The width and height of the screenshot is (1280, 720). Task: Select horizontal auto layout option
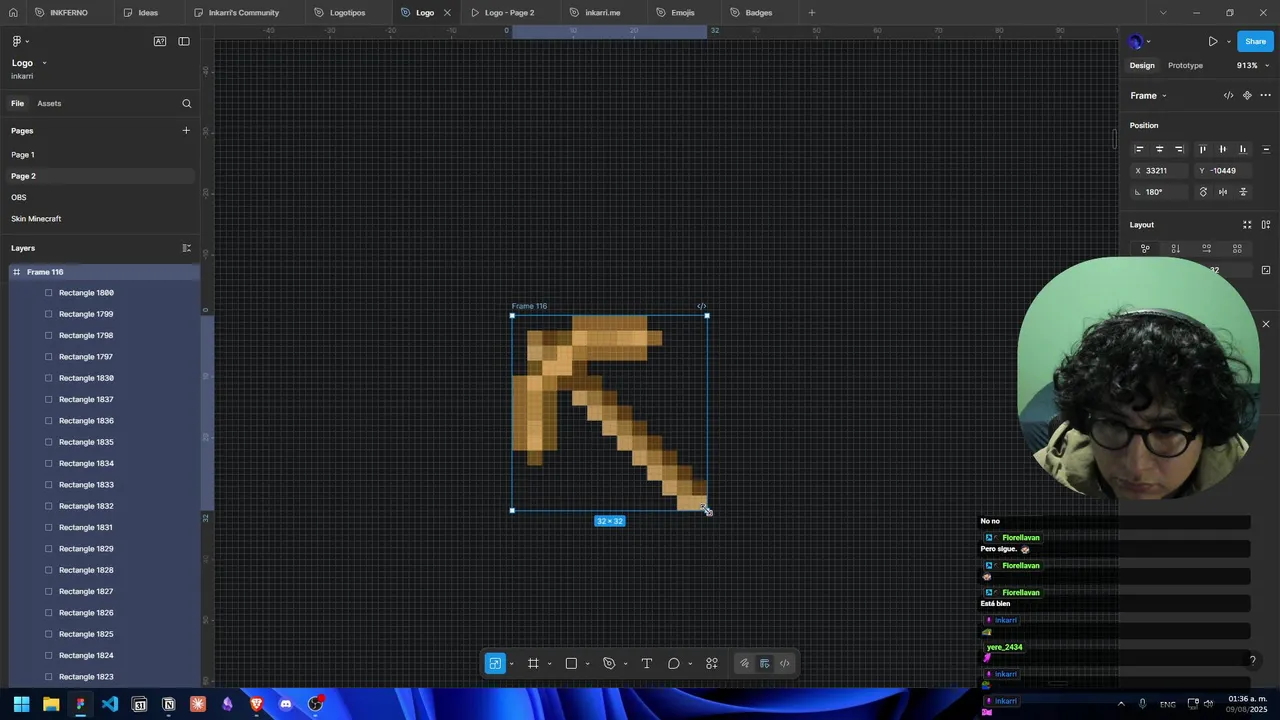click(1206, 248)
